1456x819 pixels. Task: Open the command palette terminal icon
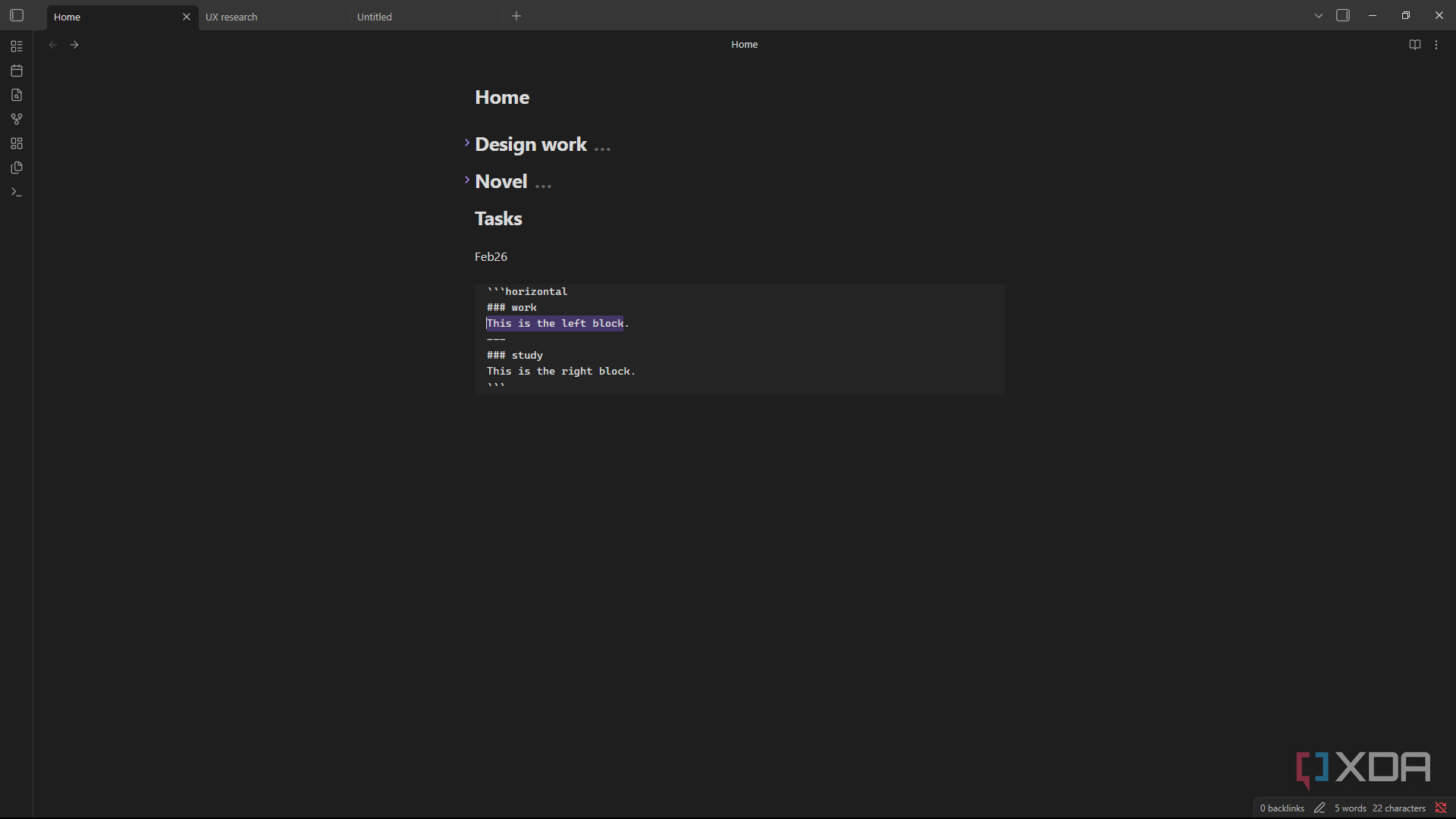click(17, 192)
